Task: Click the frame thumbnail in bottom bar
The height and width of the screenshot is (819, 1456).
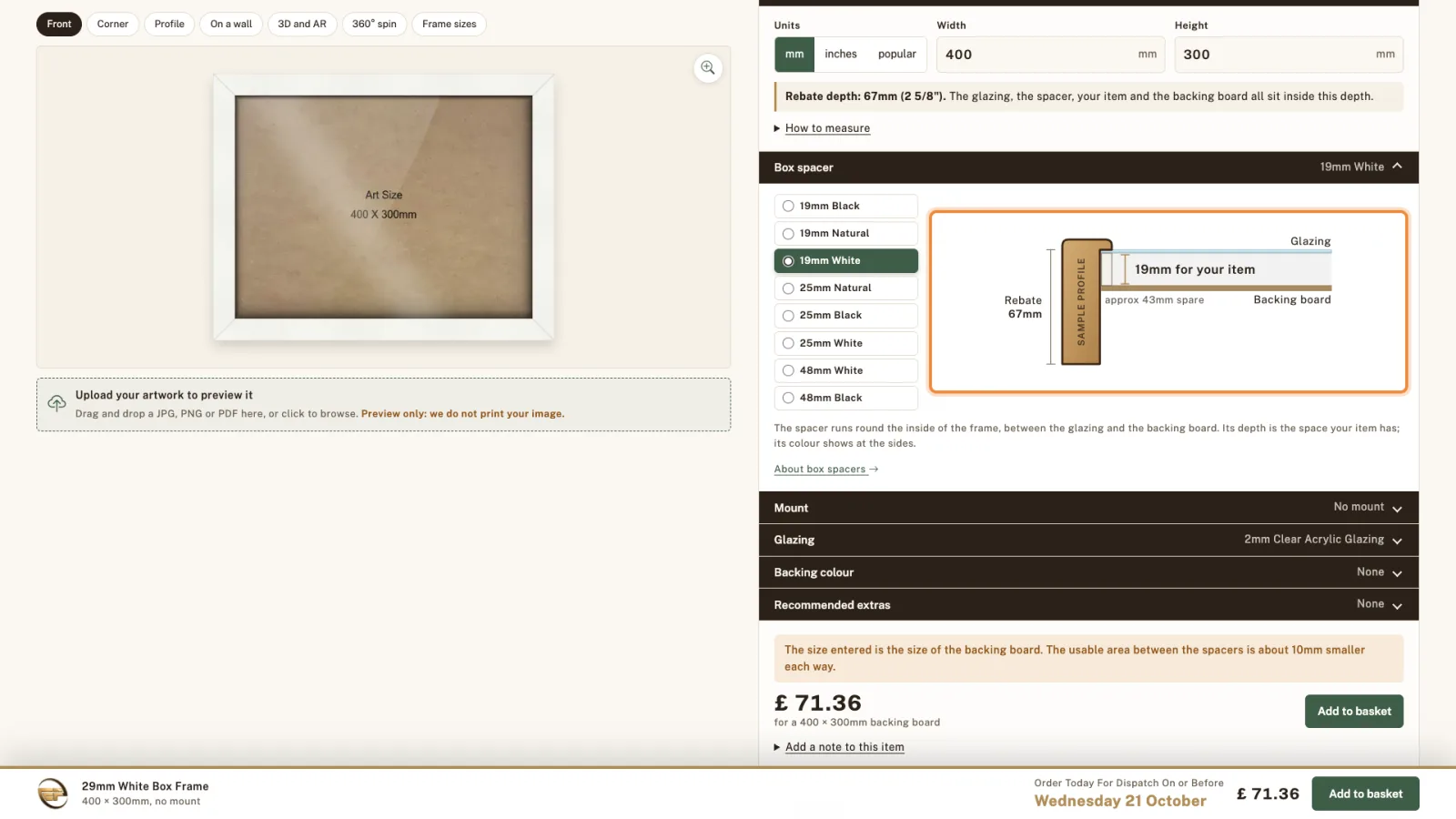Action: click(53, 794)
